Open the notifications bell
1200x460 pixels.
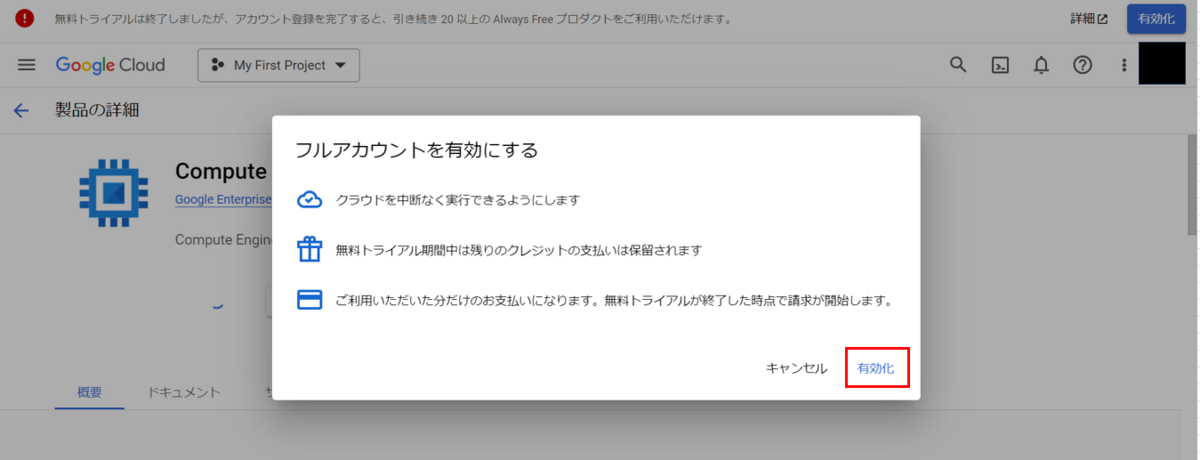1041,65
